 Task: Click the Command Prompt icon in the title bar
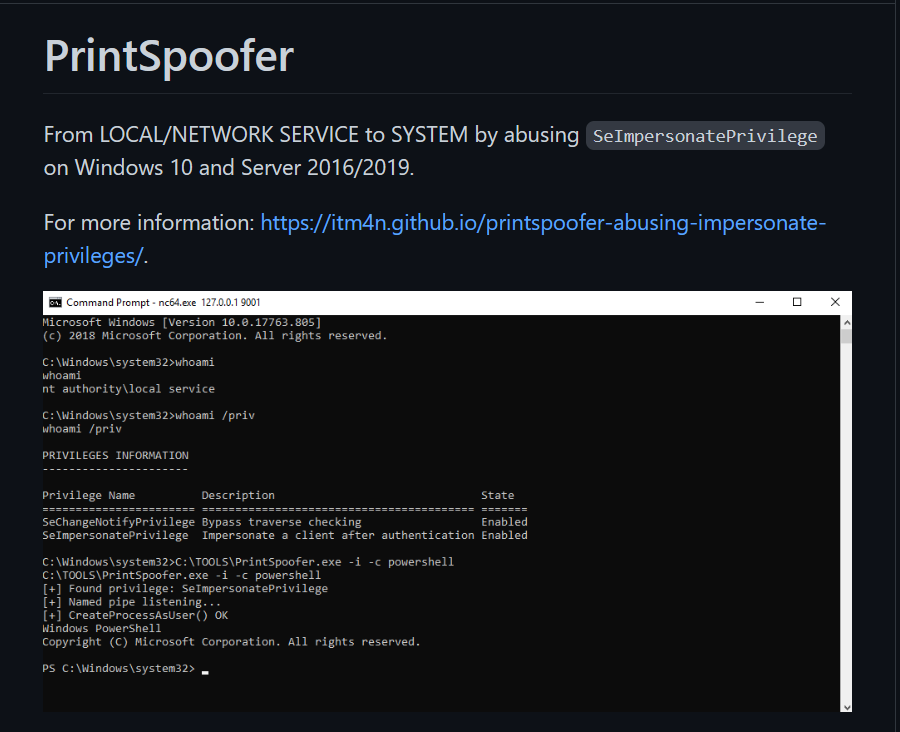click(55, 303)
